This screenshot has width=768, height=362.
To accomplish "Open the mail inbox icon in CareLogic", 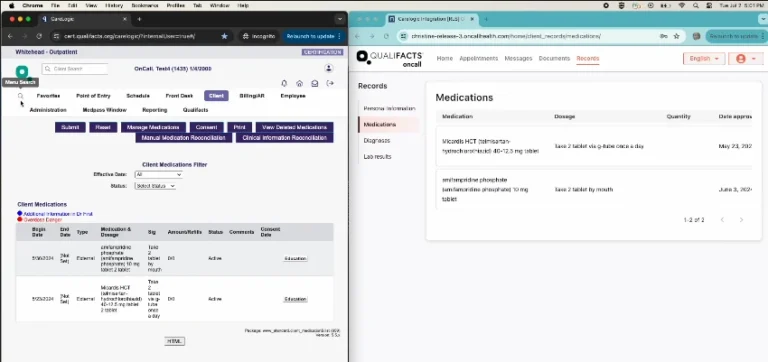I will [314, 83].
